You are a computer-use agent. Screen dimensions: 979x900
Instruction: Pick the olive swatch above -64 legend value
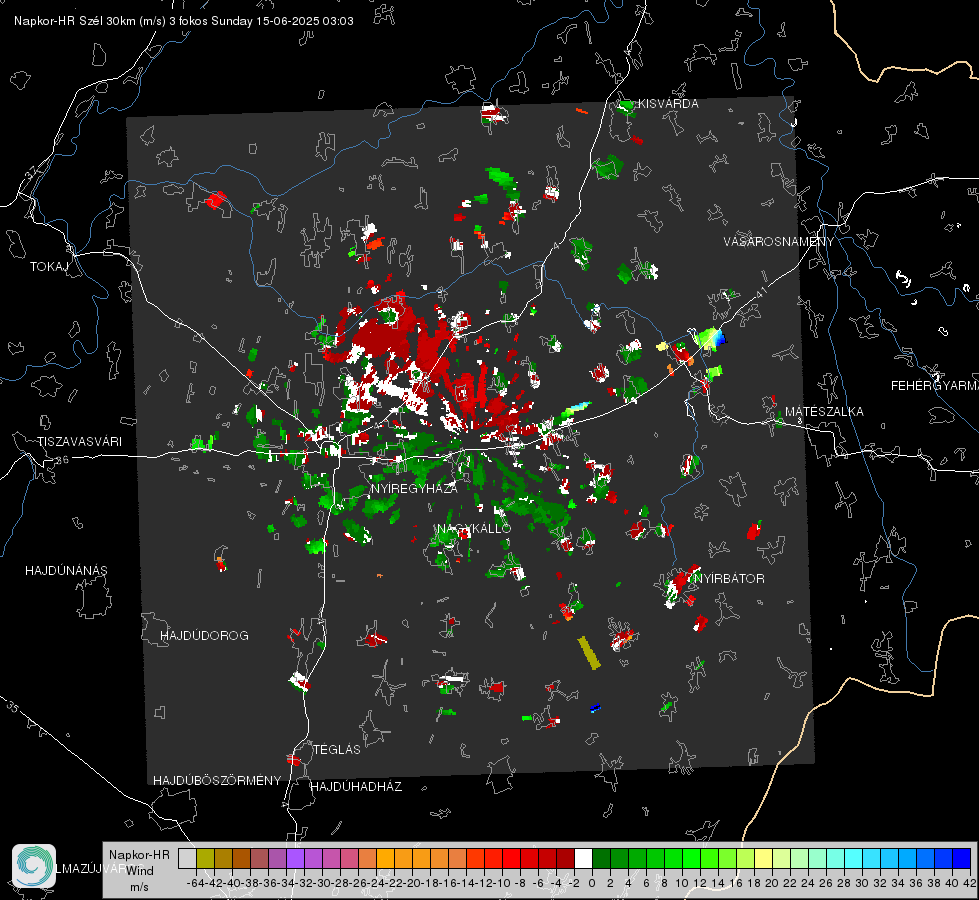click(x=205, y=858)
